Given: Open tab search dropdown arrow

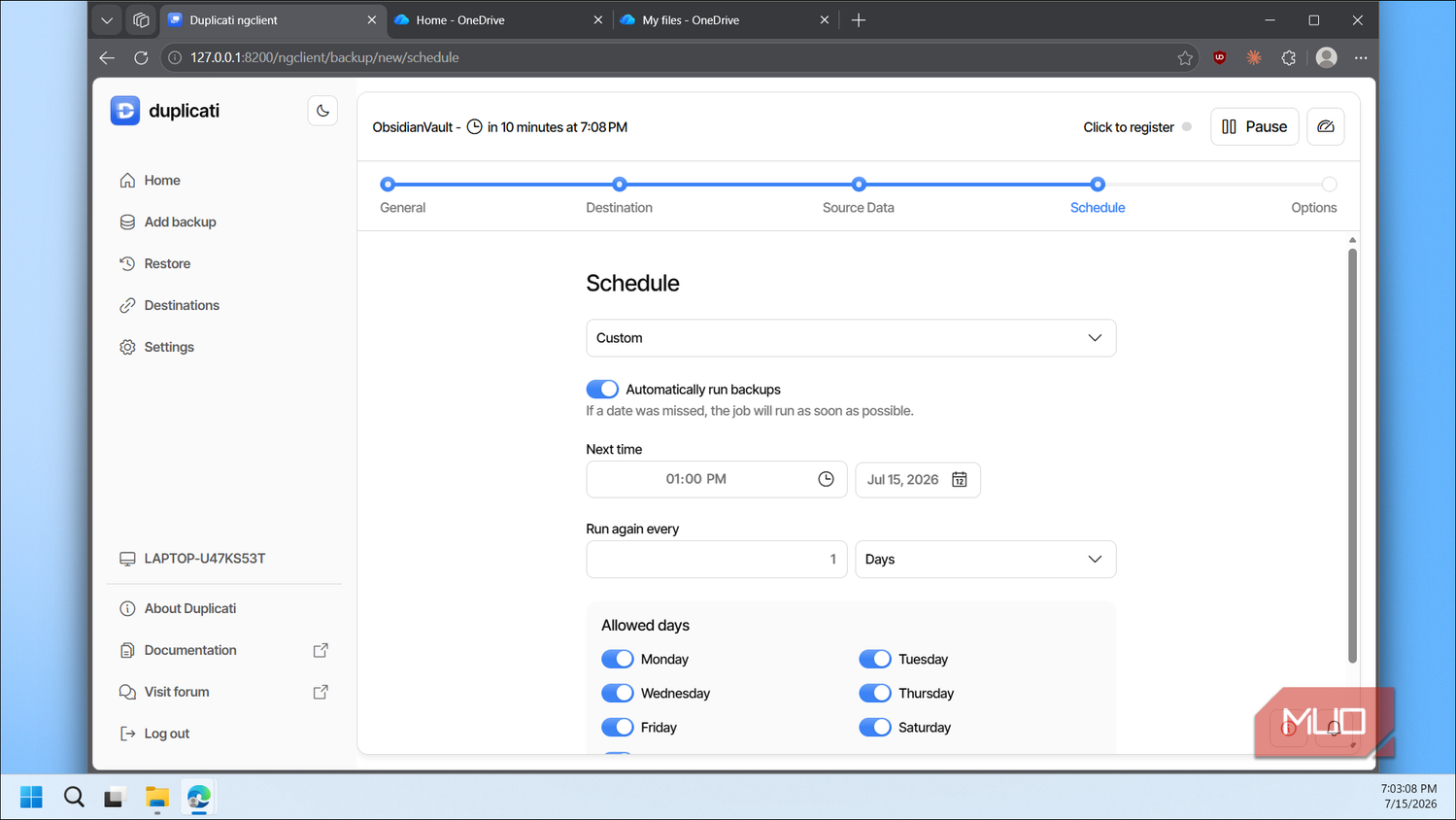Looking at the screenshot, I should 107,20.
